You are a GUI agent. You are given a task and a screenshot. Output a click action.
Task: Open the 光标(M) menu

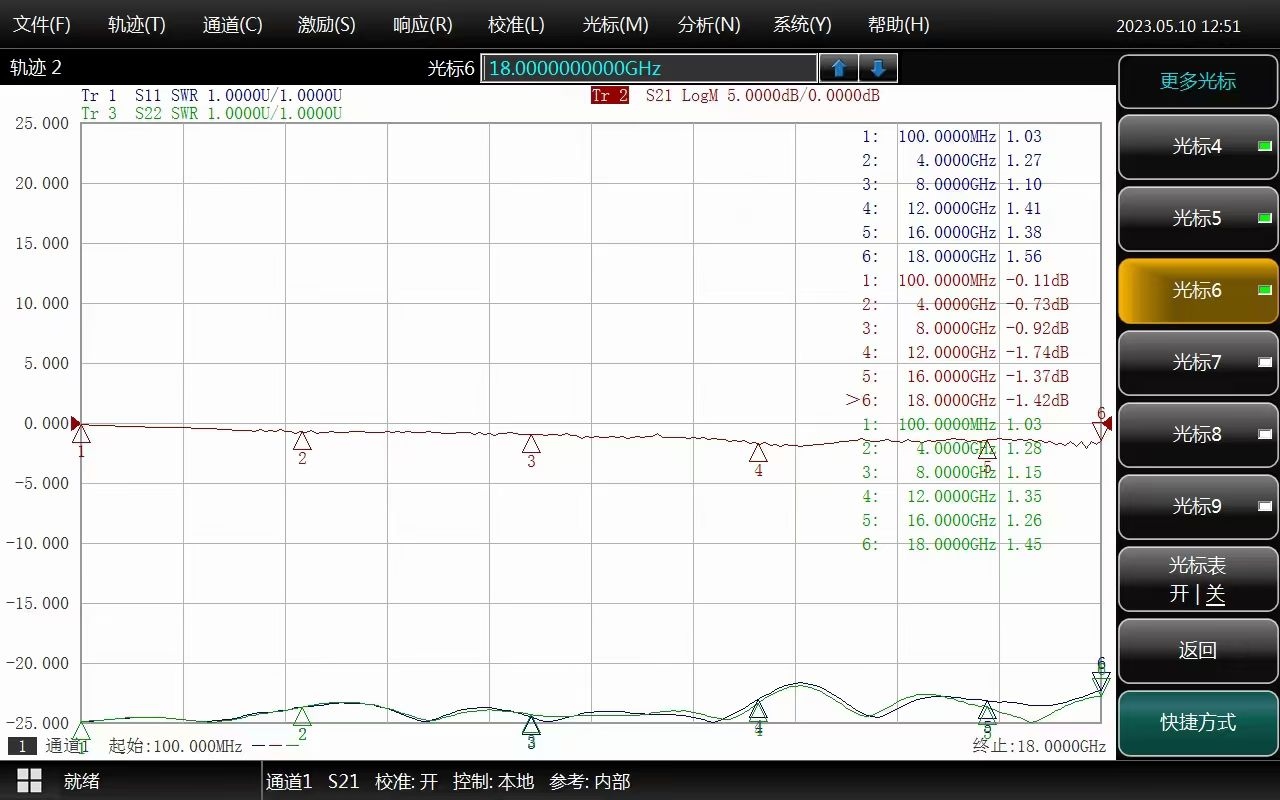[615, 25]
